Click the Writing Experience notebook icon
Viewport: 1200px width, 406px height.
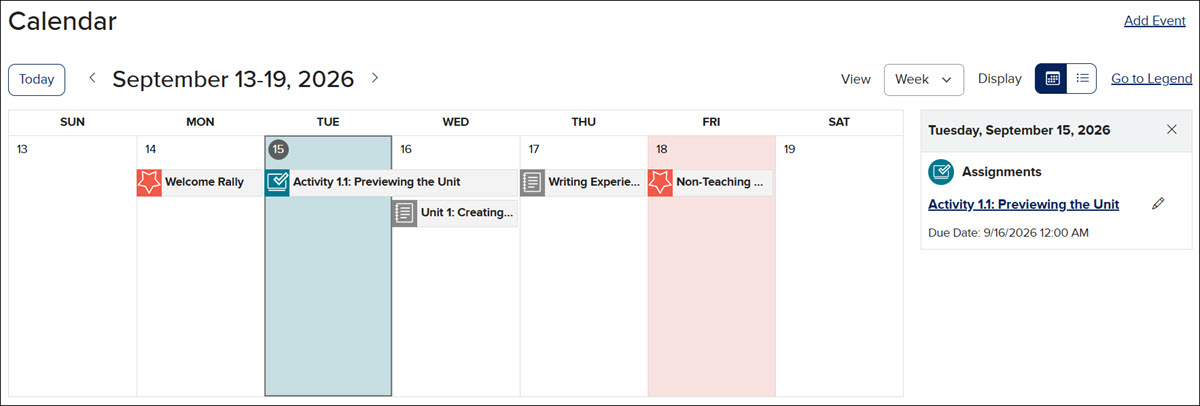click(533, 183)
